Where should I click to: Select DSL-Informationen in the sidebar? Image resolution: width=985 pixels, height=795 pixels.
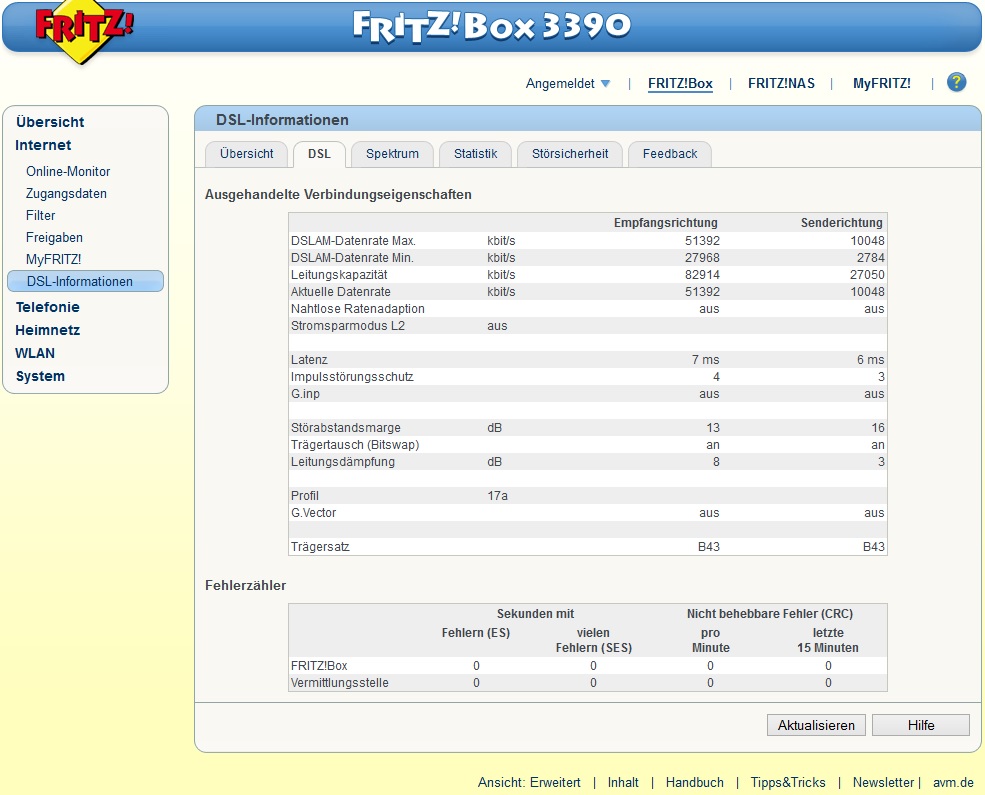coord(85,281)
